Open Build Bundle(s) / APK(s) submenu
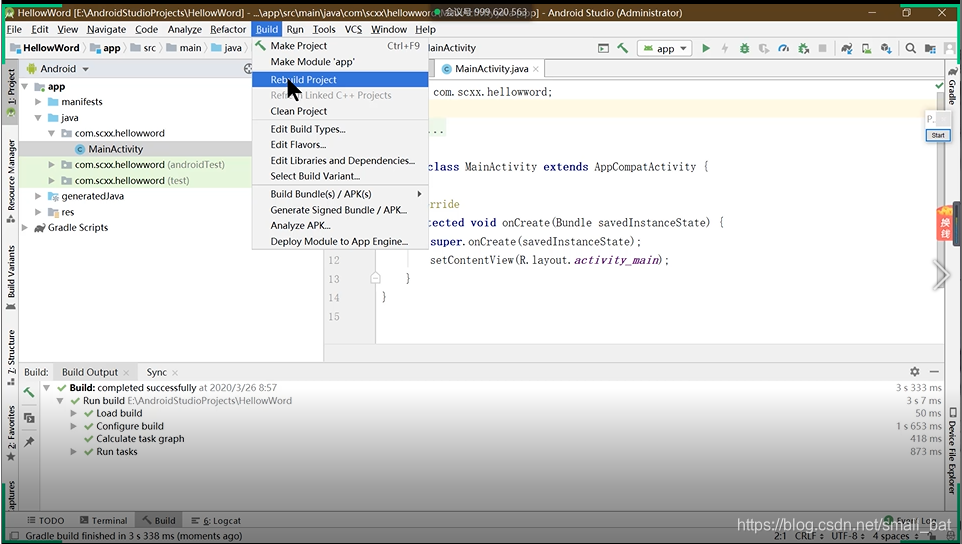The width and height of the screenshot is (962, 544). coord(340,194)
